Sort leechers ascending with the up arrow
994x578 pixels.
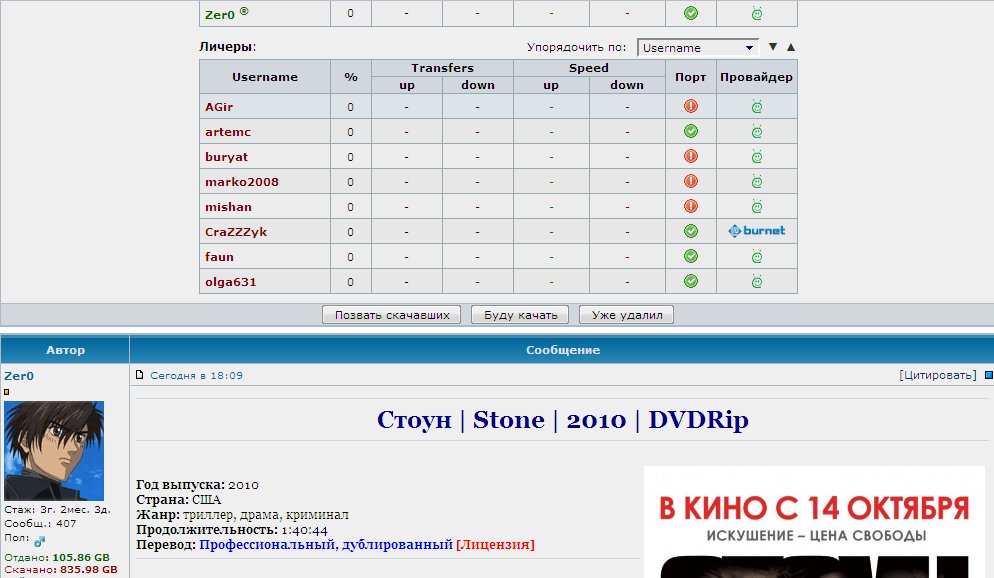click(x=791, y=47)
